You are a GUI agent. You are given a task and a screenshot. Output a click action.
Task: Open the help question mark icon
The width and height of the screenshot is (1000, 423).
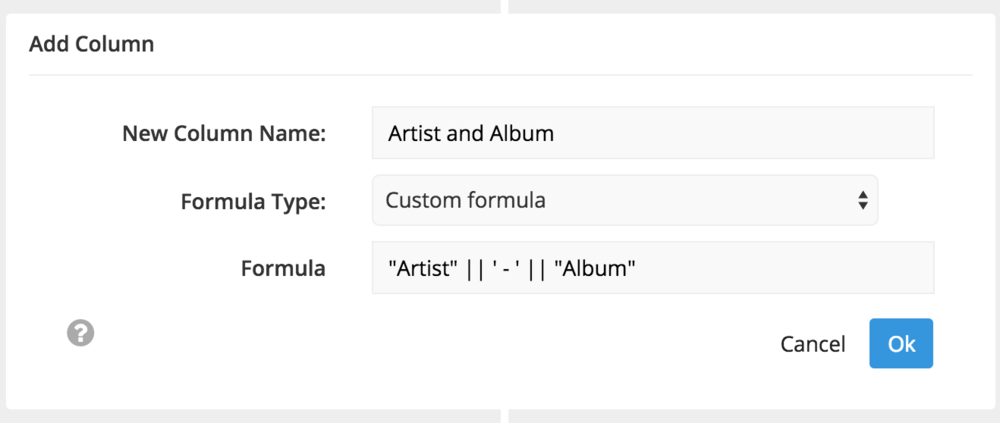click(x=81, y=333)
